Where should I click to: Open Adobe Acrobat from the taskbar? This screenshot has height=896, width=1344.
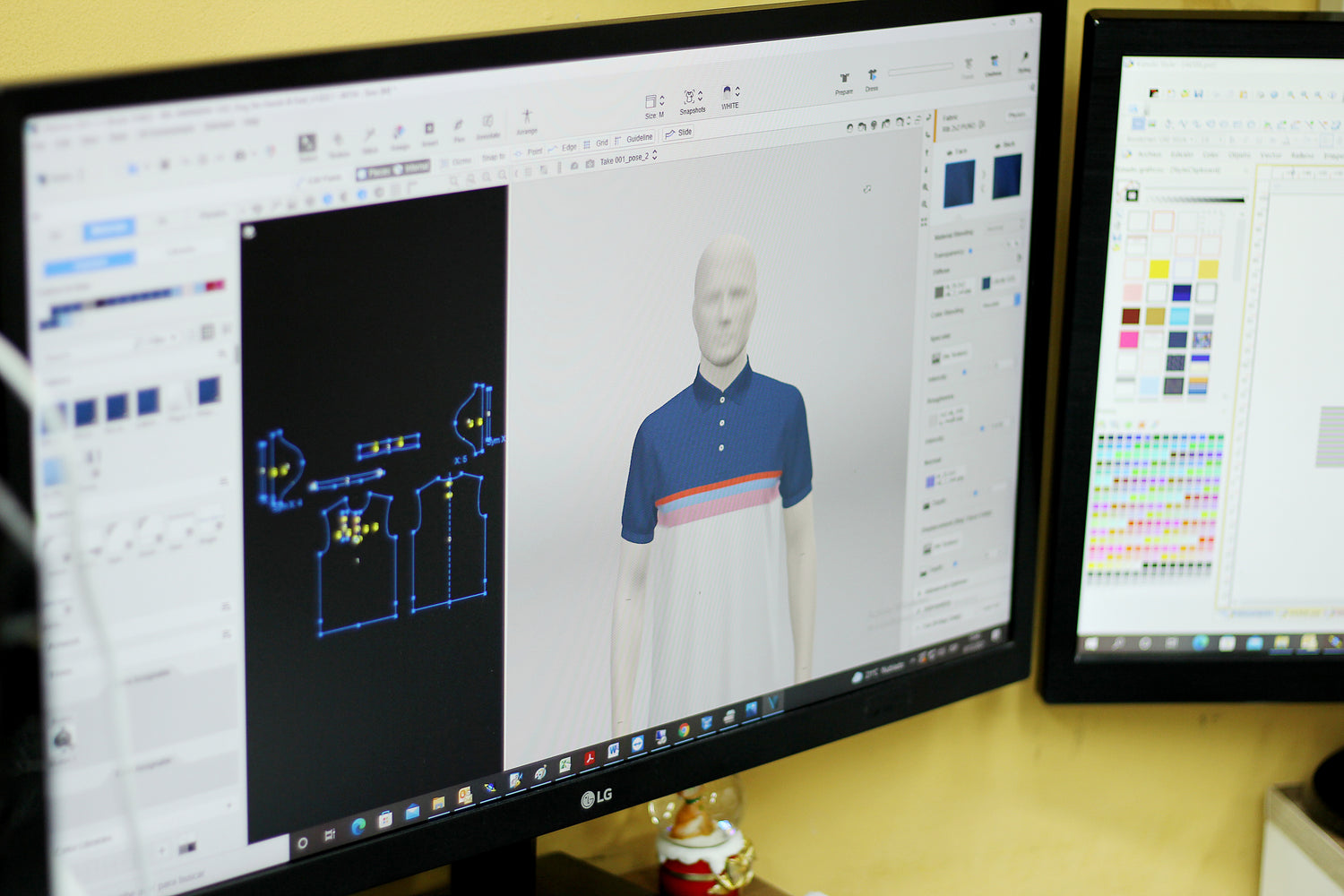tap(590, 758)
